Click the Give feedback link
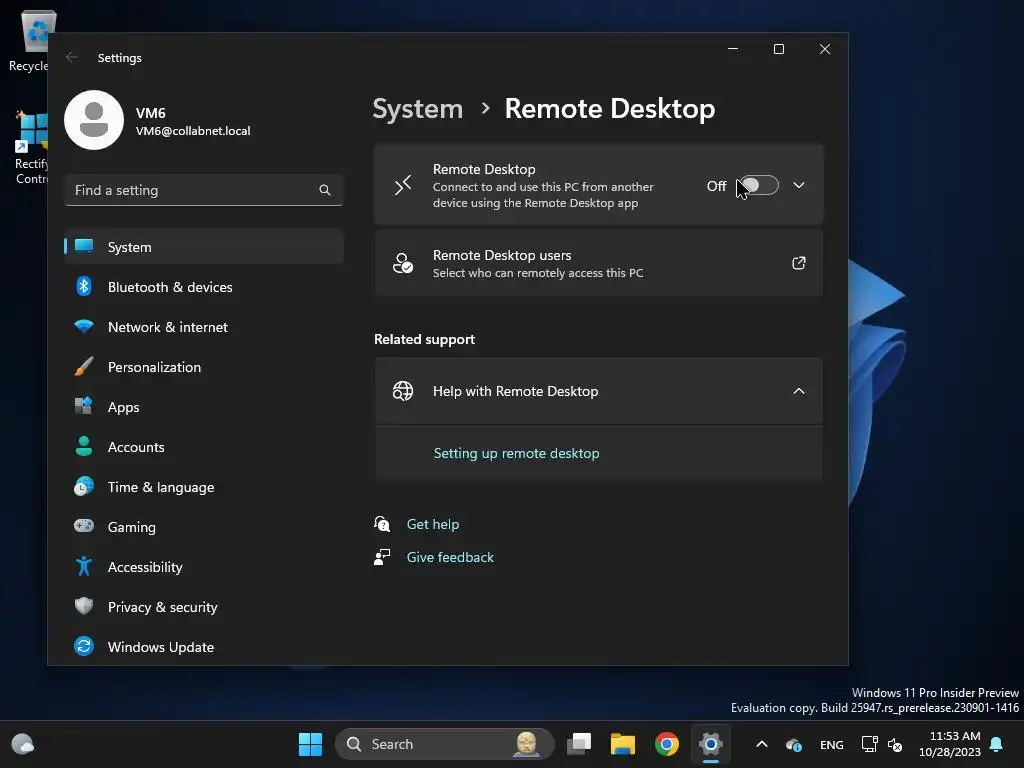Viewport: 1024px width, 768px height. [450, 558]
